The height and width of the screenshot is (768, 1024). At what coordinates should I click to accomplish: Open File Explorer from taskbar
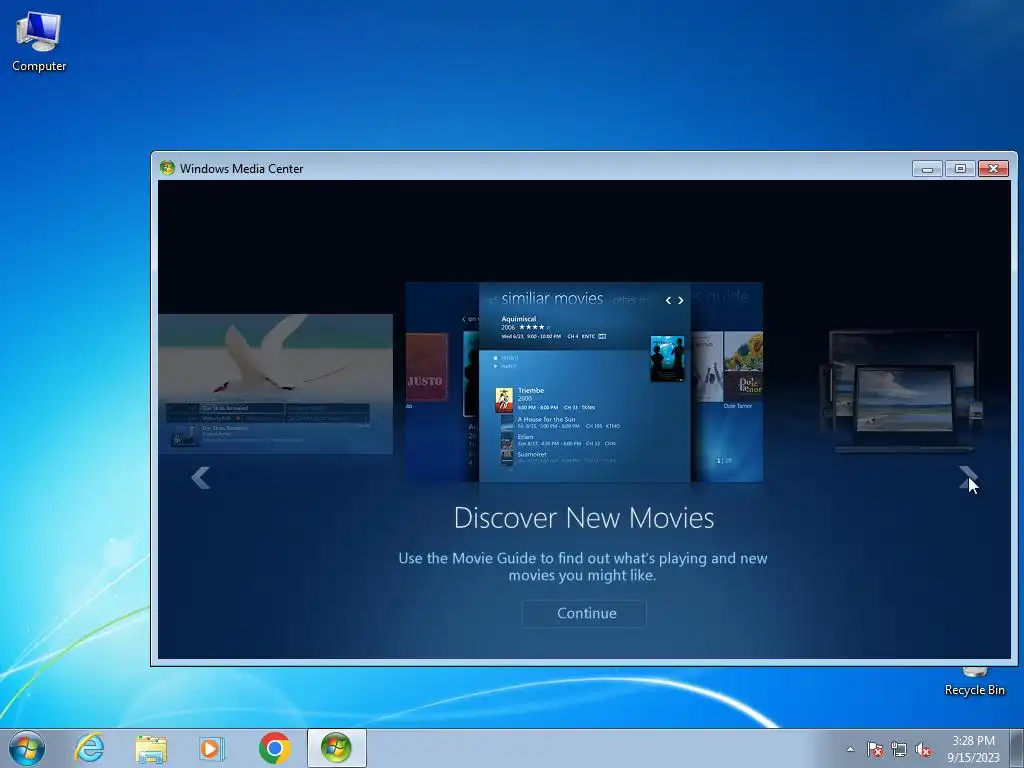tap(151, 748)
